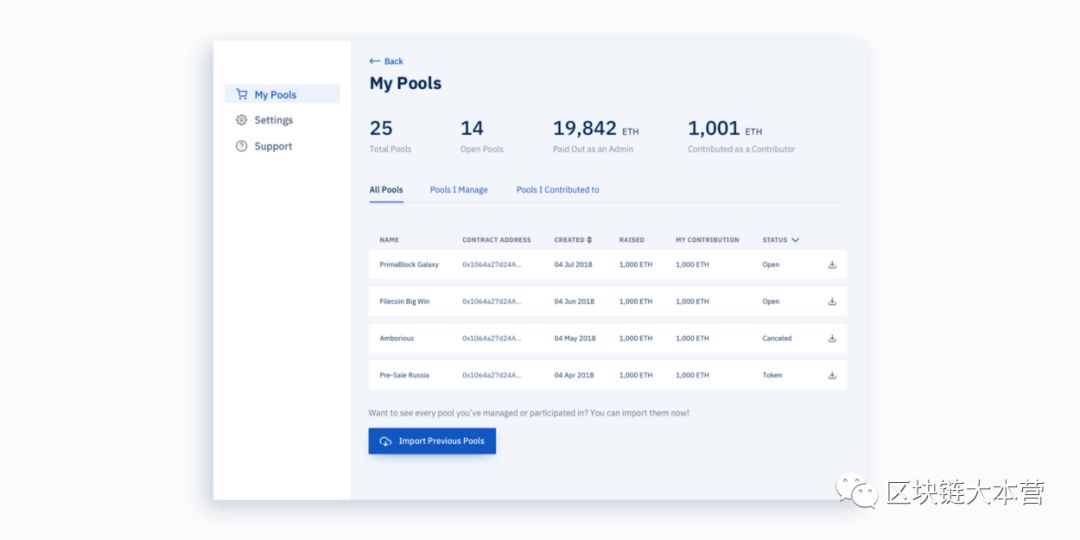Click Import Previous Pools button

tap(432, 441)
